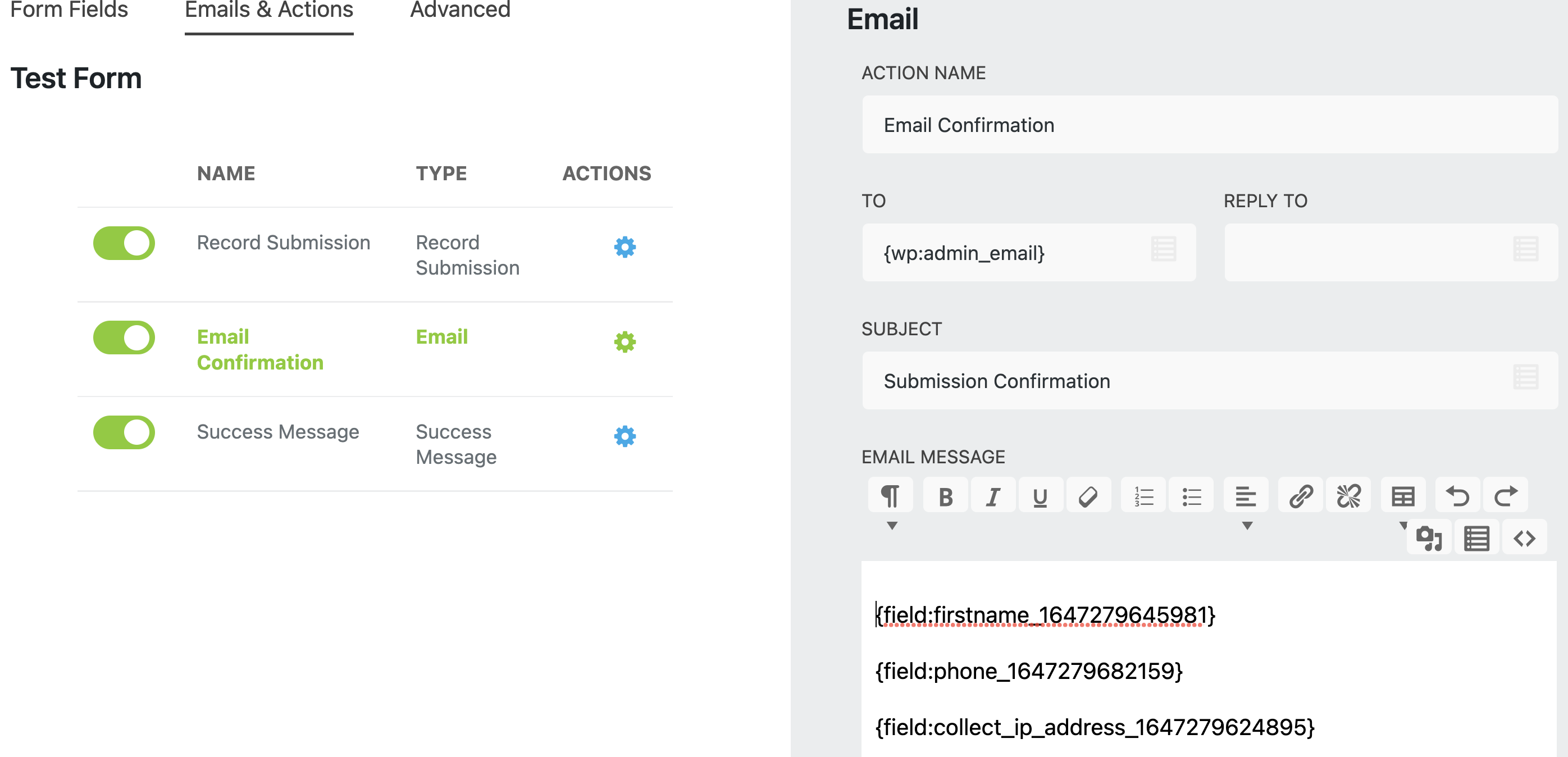The image size is (1568, 757).
Task: Switch to the Advanced tab
Action: point(459,10)
